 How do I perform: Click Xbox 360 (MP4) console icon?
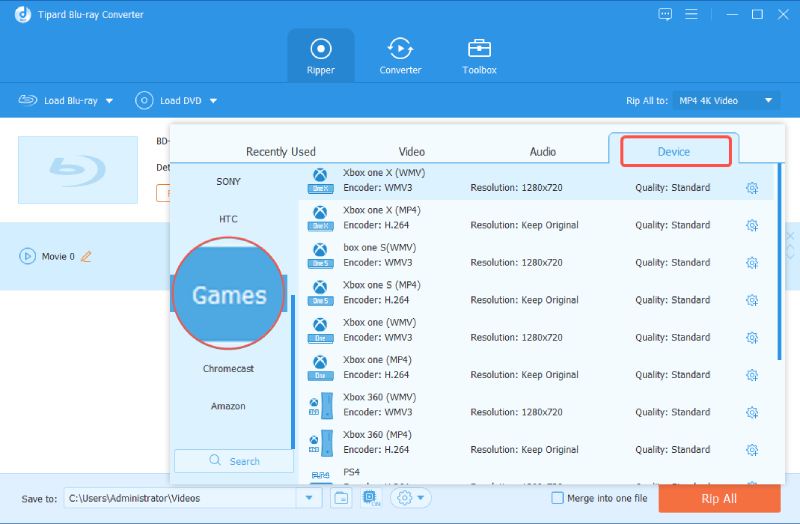coord(320,442)
